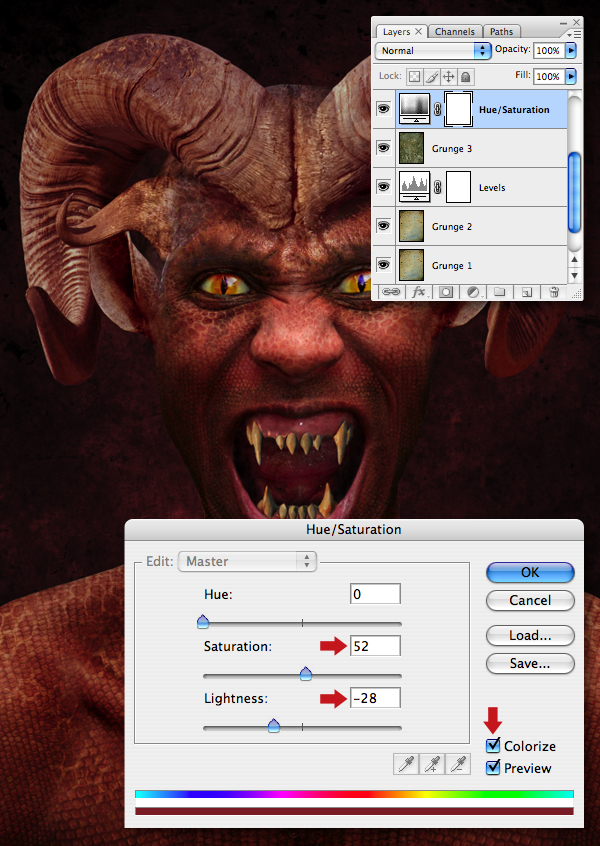600x846 pixels.
Task: Create a new group folder icon
Action: pos(500,292)
